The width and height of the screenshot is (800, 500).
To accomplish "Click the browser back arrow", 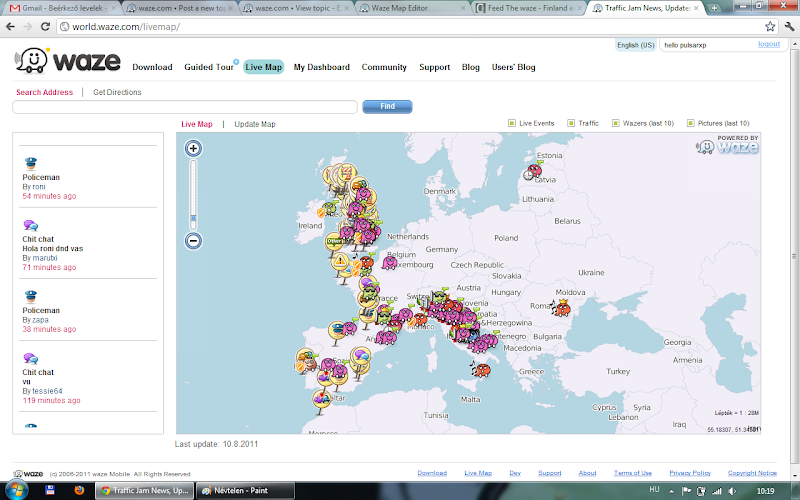I will pos(10,27).
